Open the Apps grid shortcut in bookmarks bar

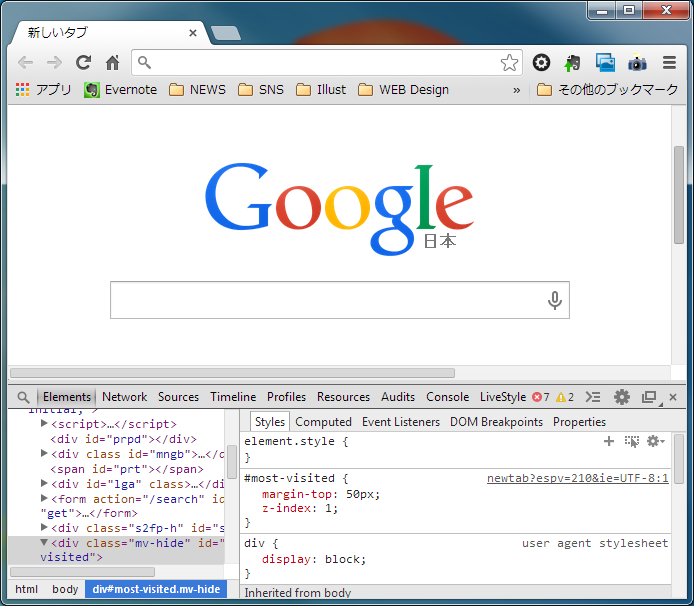43,90
